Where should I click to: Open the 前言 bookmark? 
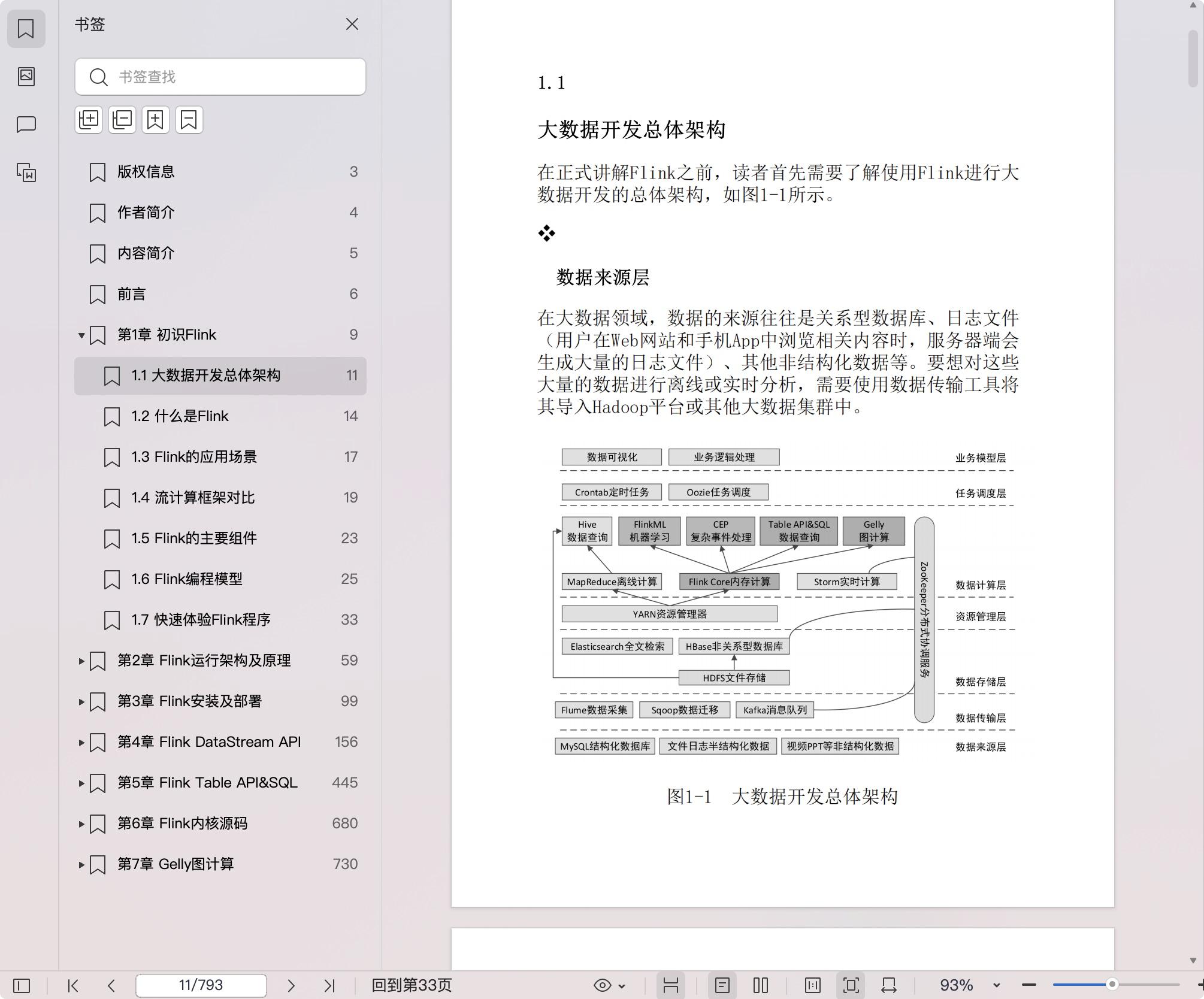tap(220, 294)
